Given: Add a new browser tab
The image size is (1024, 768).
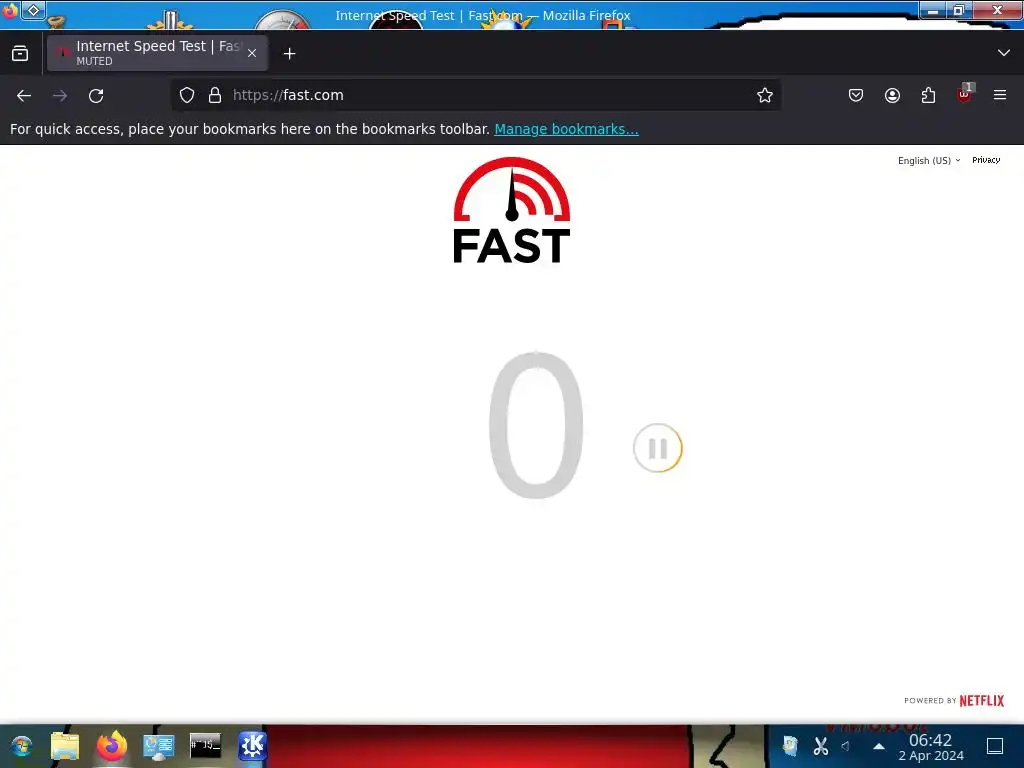Looking at the screenshot, I should tap(289, 54).
